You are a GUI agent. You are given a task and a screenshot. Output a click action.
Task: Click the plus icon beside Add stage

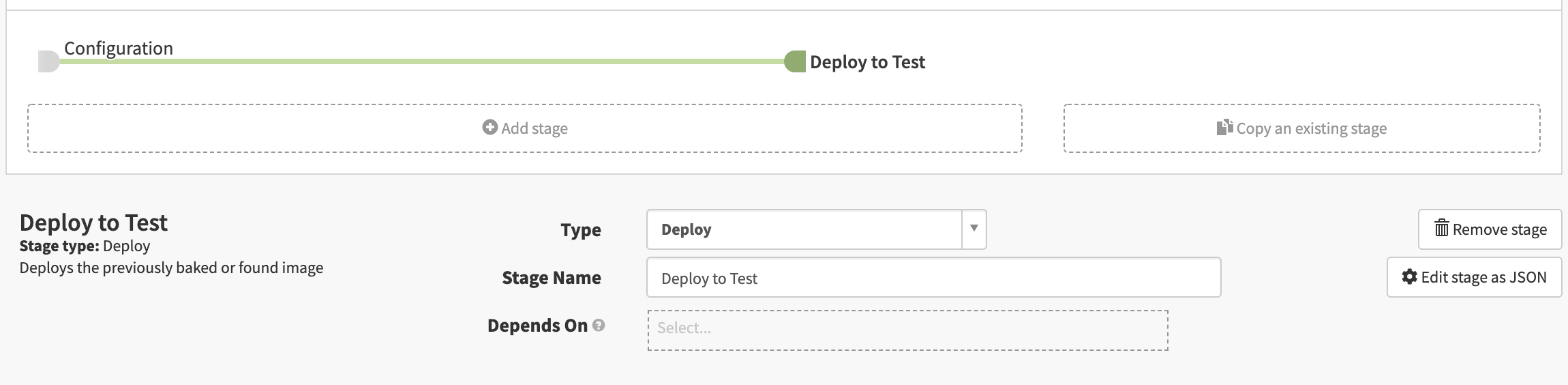489,128
